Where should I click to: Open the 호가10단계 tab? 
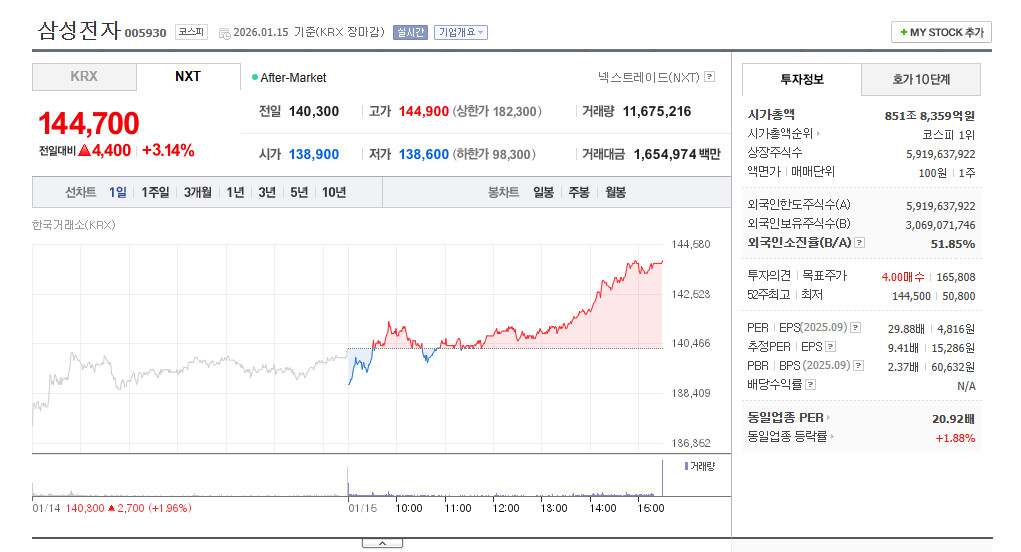pyautogui.click(x=921, y=79)
